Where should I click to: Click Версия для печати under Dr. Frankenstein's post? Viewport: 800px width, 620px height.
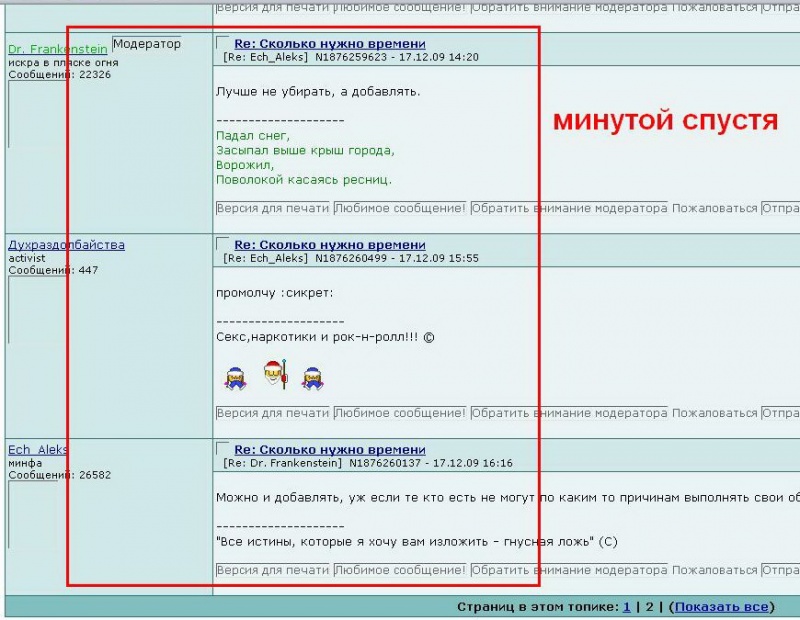coord(273,208)
